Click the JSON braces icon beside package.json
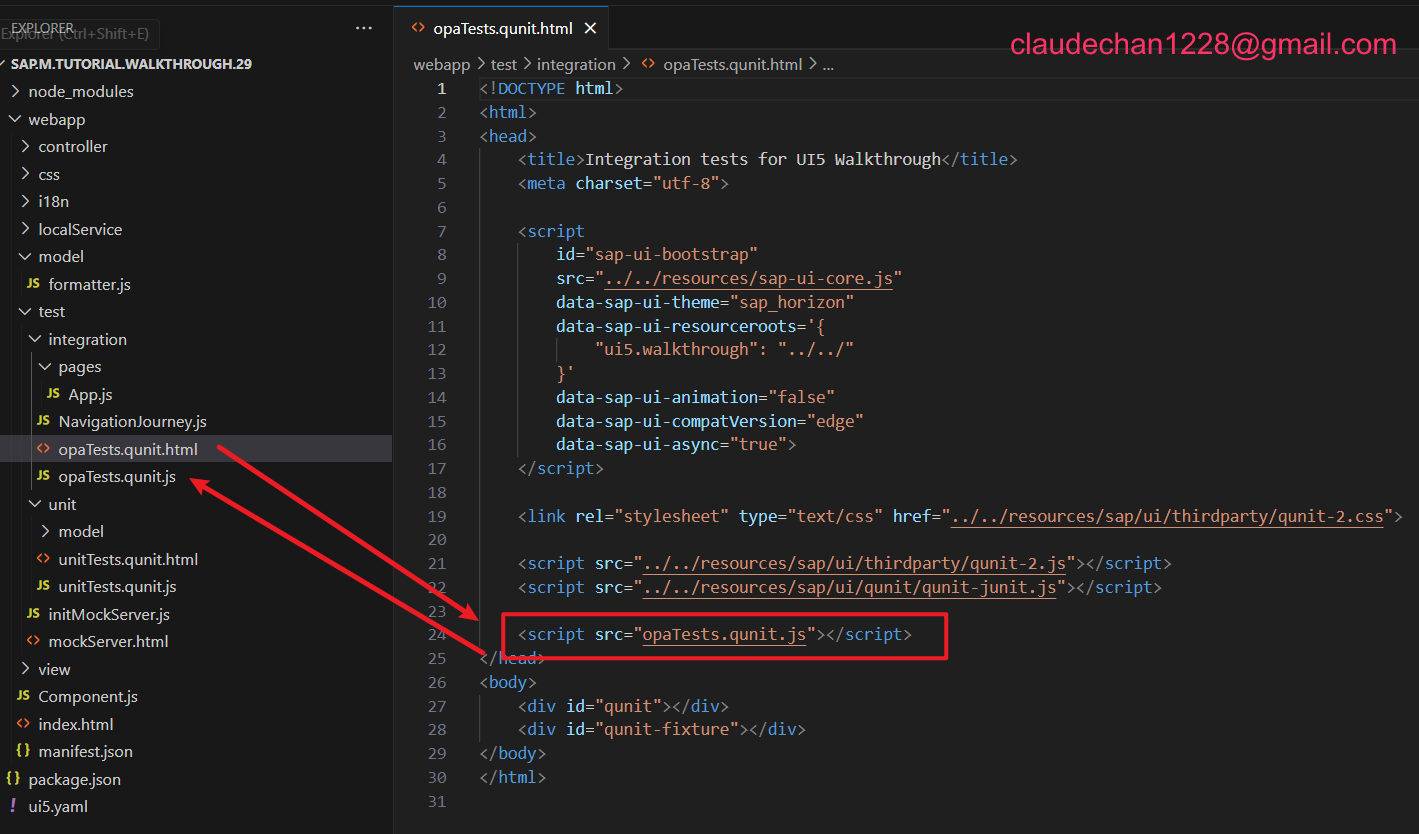The width and height of the screenshot is (1419, 834). coord(13,779)
